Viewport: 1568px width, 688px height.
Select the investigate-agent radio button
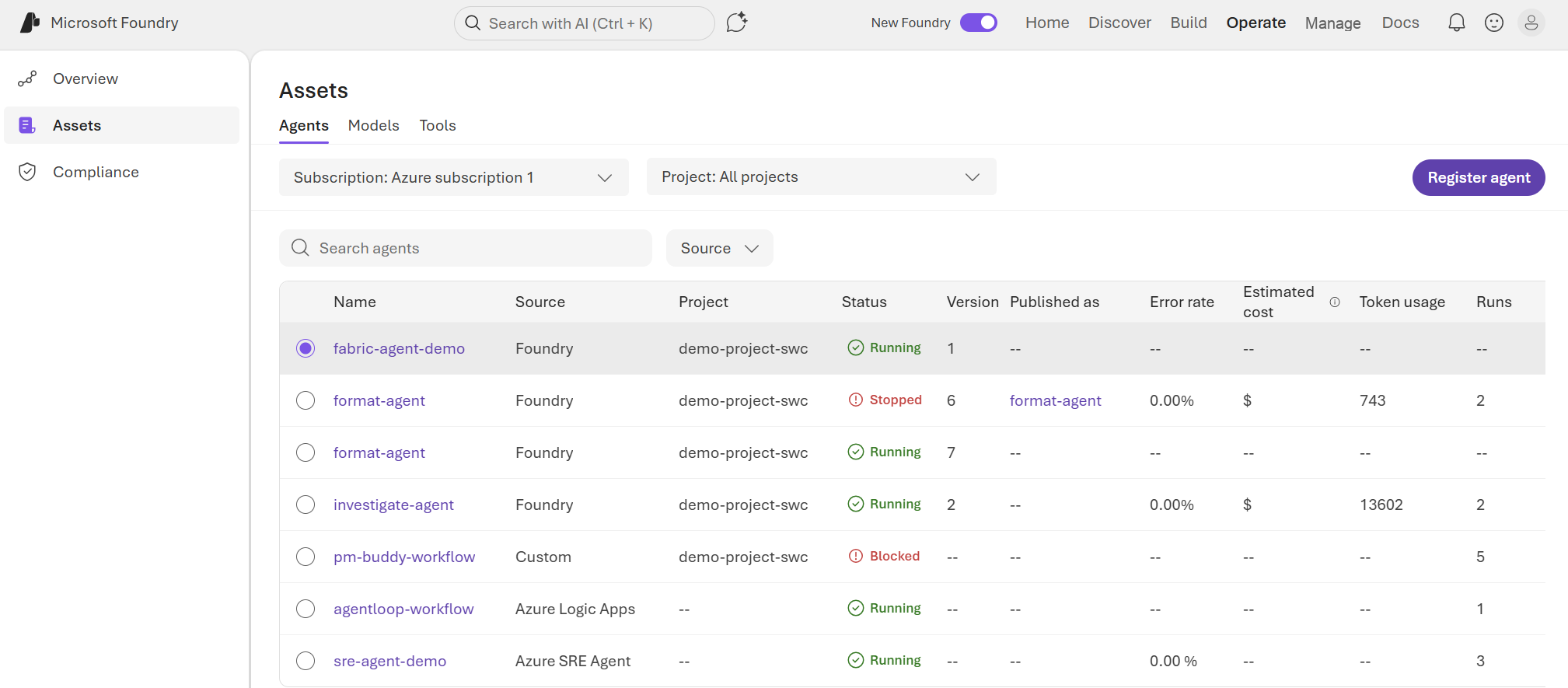pyautogui.click(x=306, y=505)
